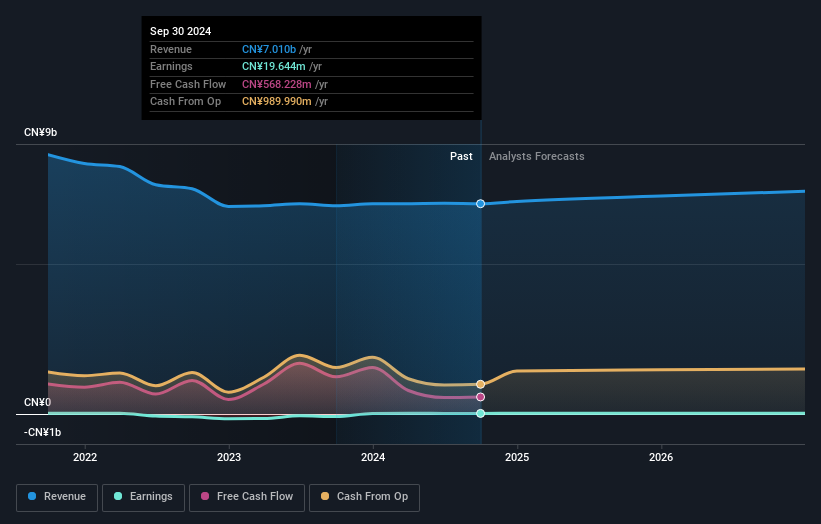This screenshot has height=524, width=821.
Task: Click the Sep 30 2024 tooltip date
Action: click(x=181, y=31)
